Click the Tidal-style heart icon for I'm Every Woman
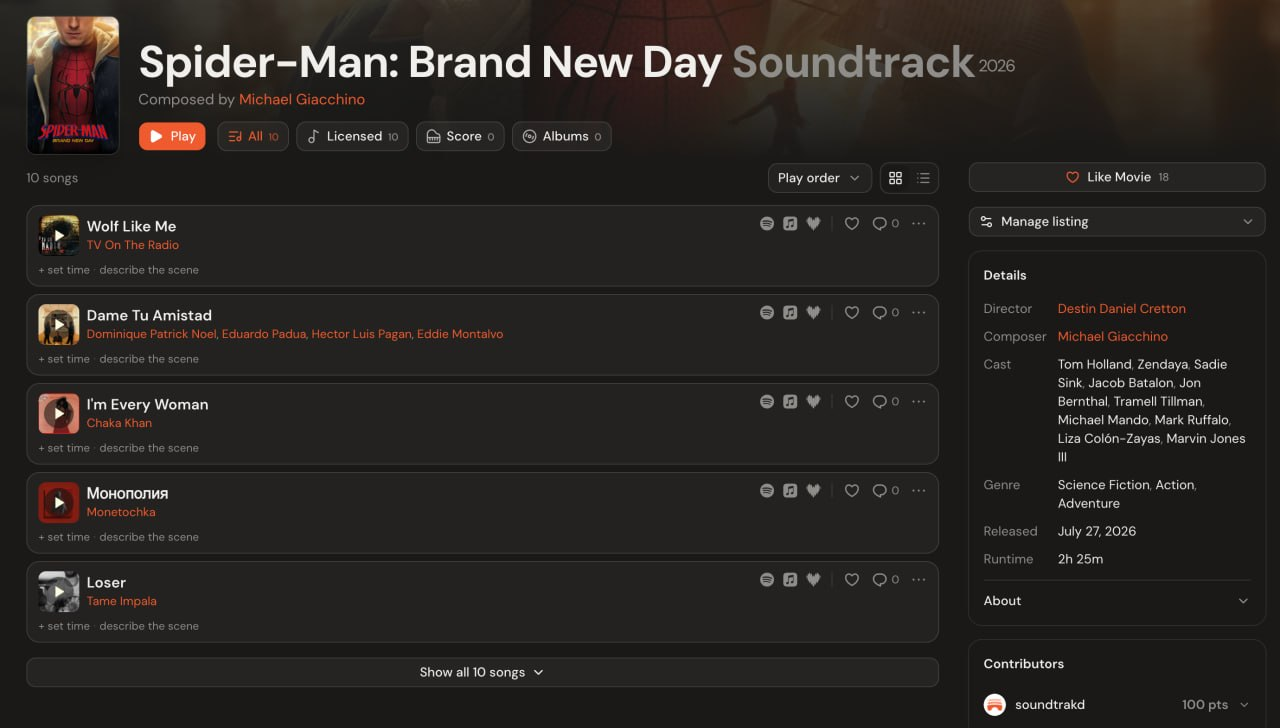This screenshot has width=1280, height=728. (813, 402)
